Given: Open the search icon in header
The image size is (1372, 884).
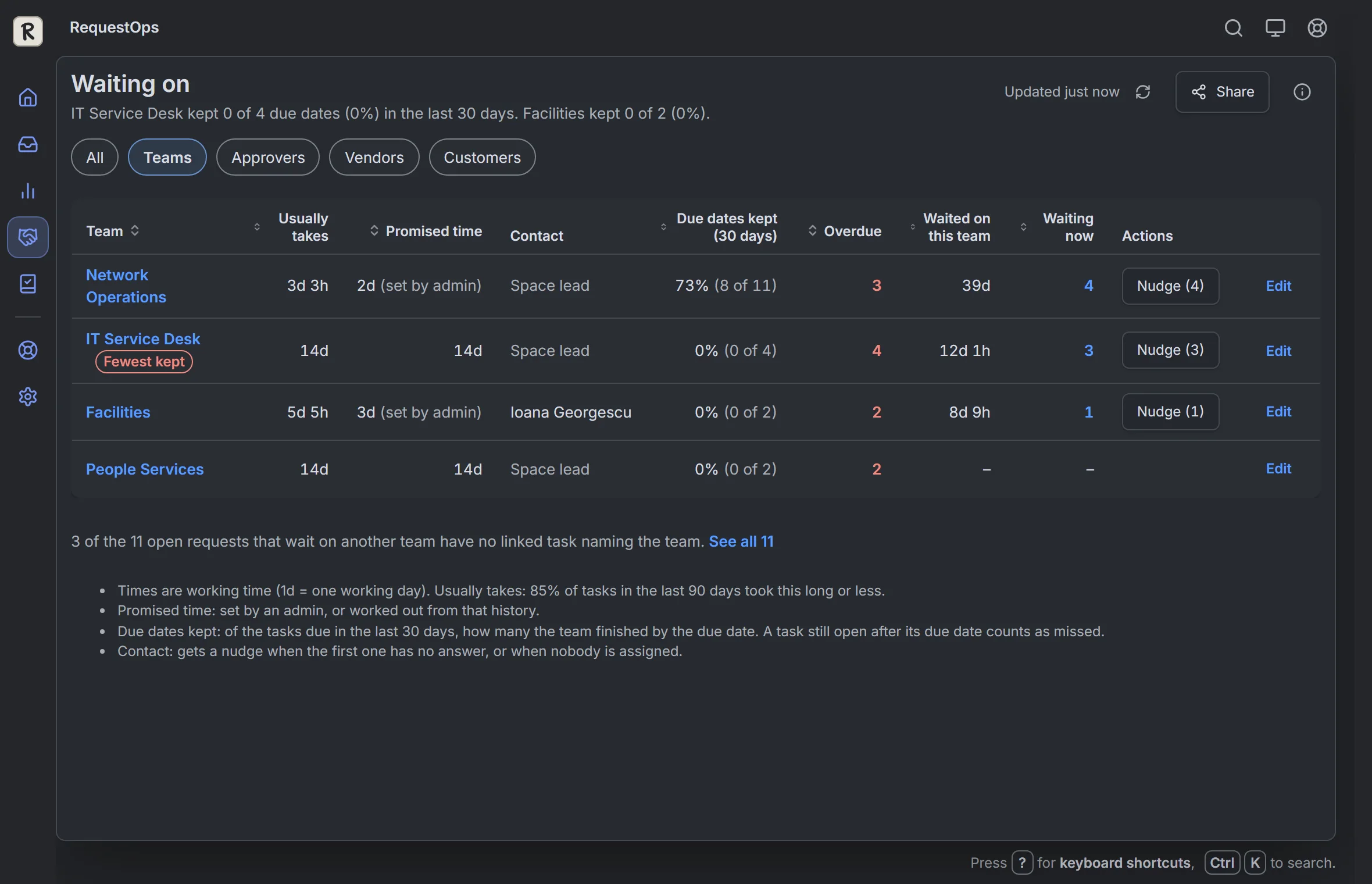Looking at the screenshot, I should (1233, 28).
